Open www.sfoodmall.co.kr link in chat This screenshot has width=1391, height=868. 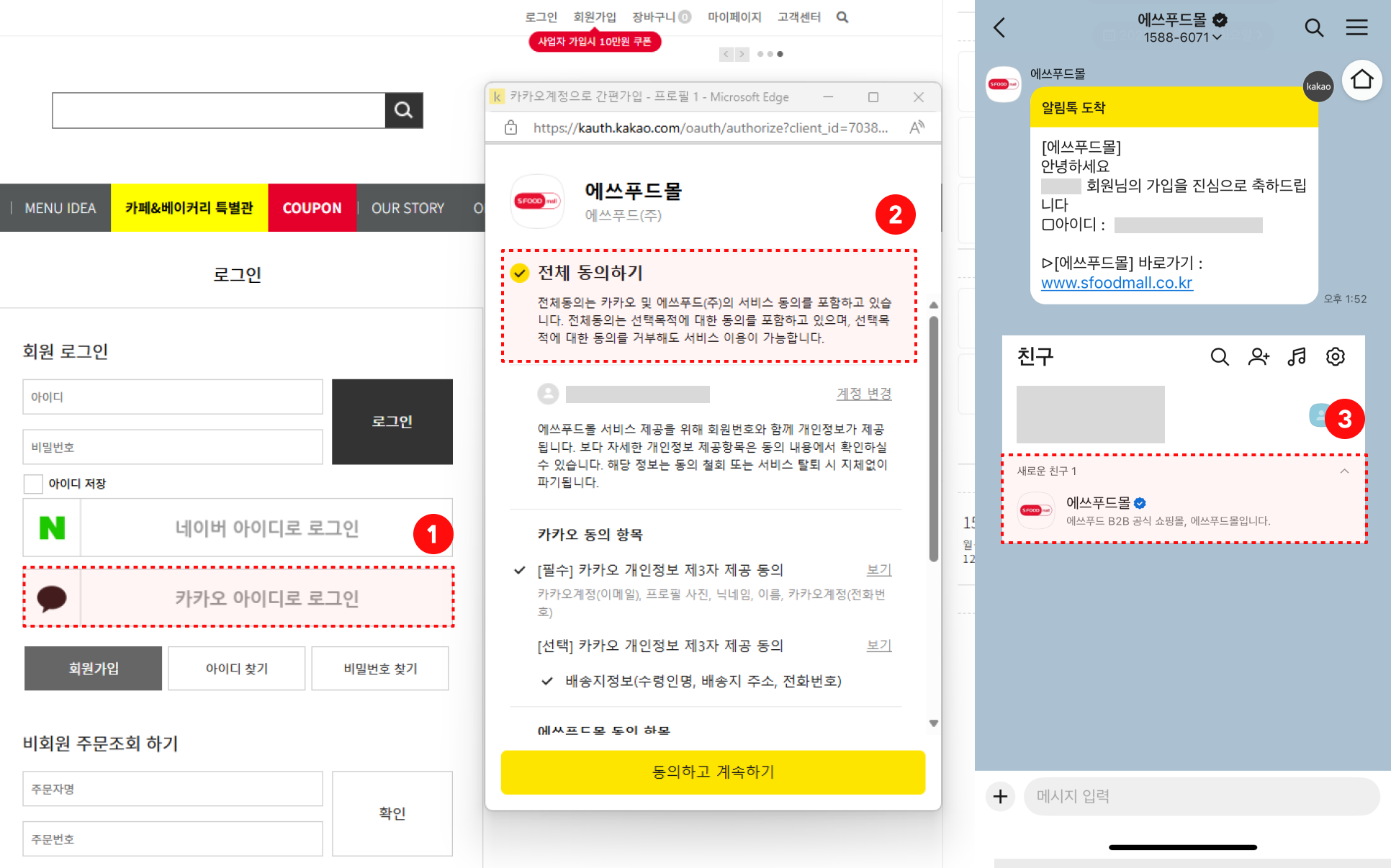tap(1117, 283)
